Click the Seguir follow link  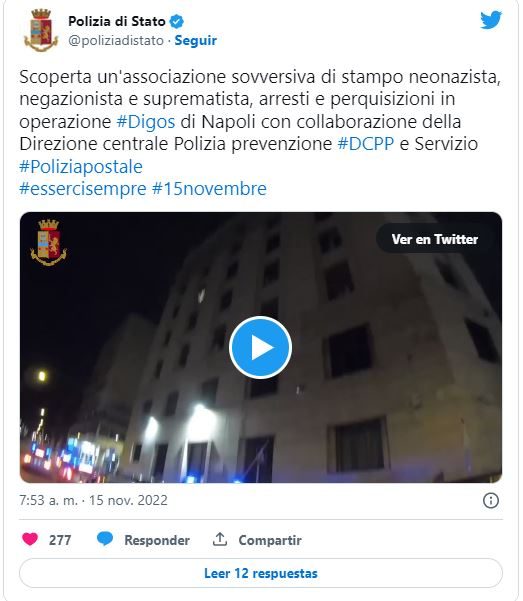(196, 40)
